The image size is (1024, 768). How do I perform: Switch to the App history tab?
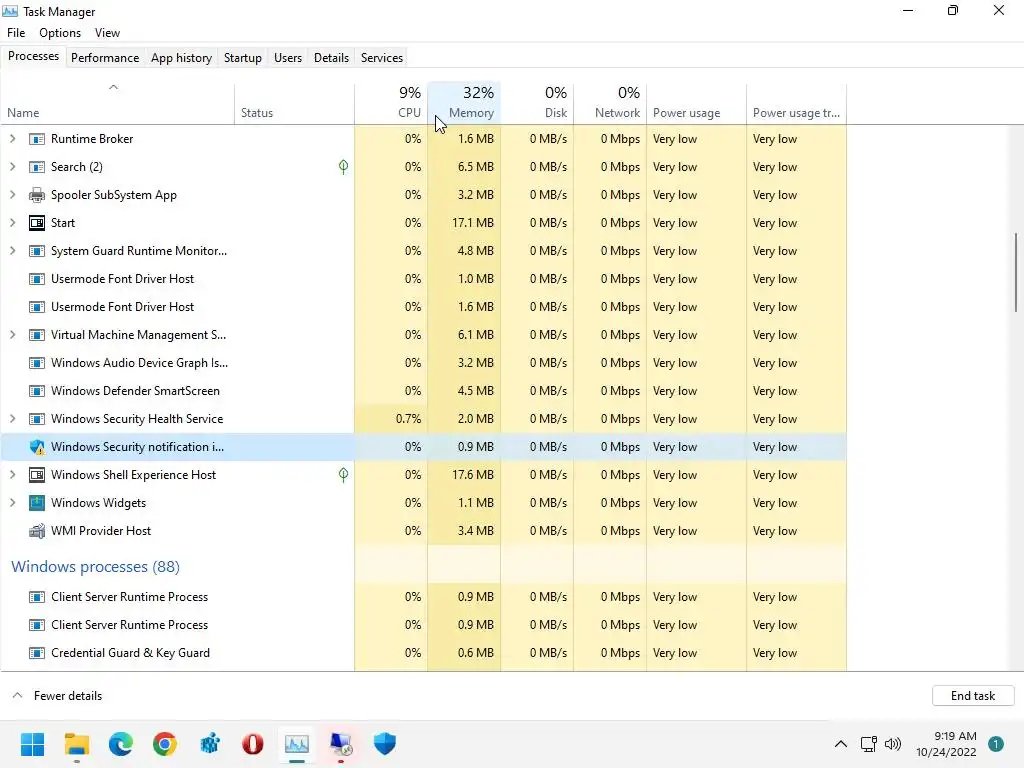tap(182, 58)
